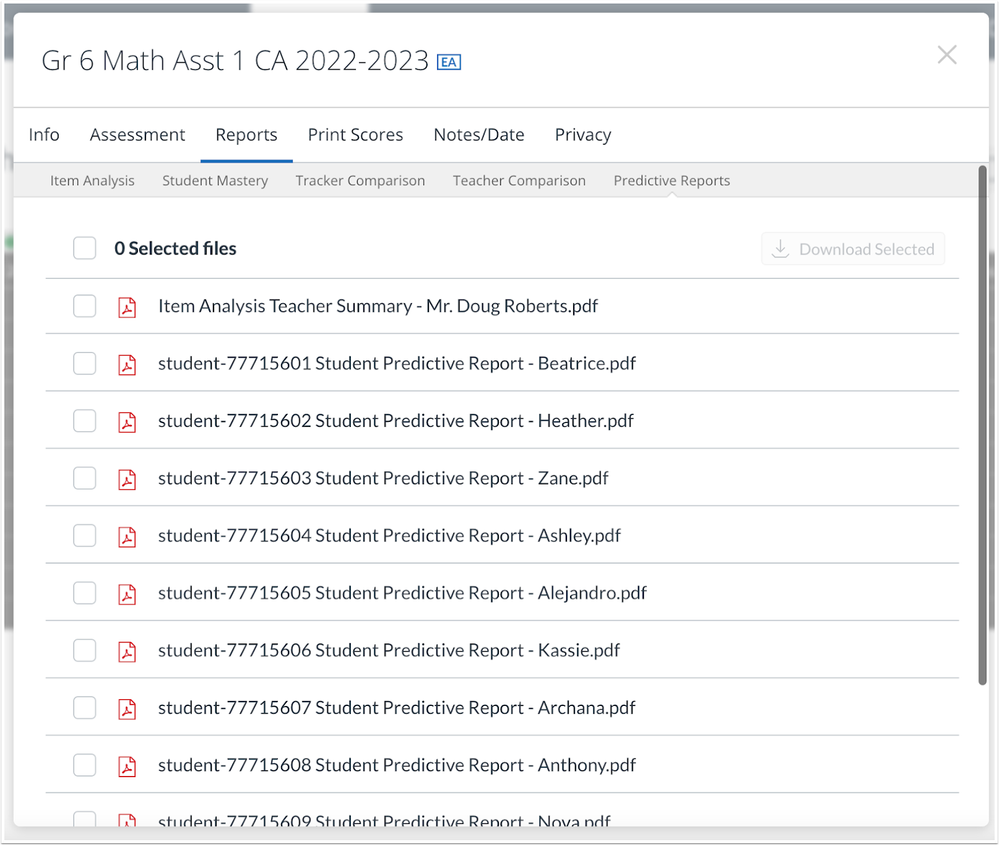The width and height of the screenshot is (999, 845).
Task: Check the Heather report checkbox
Action: 85,421
